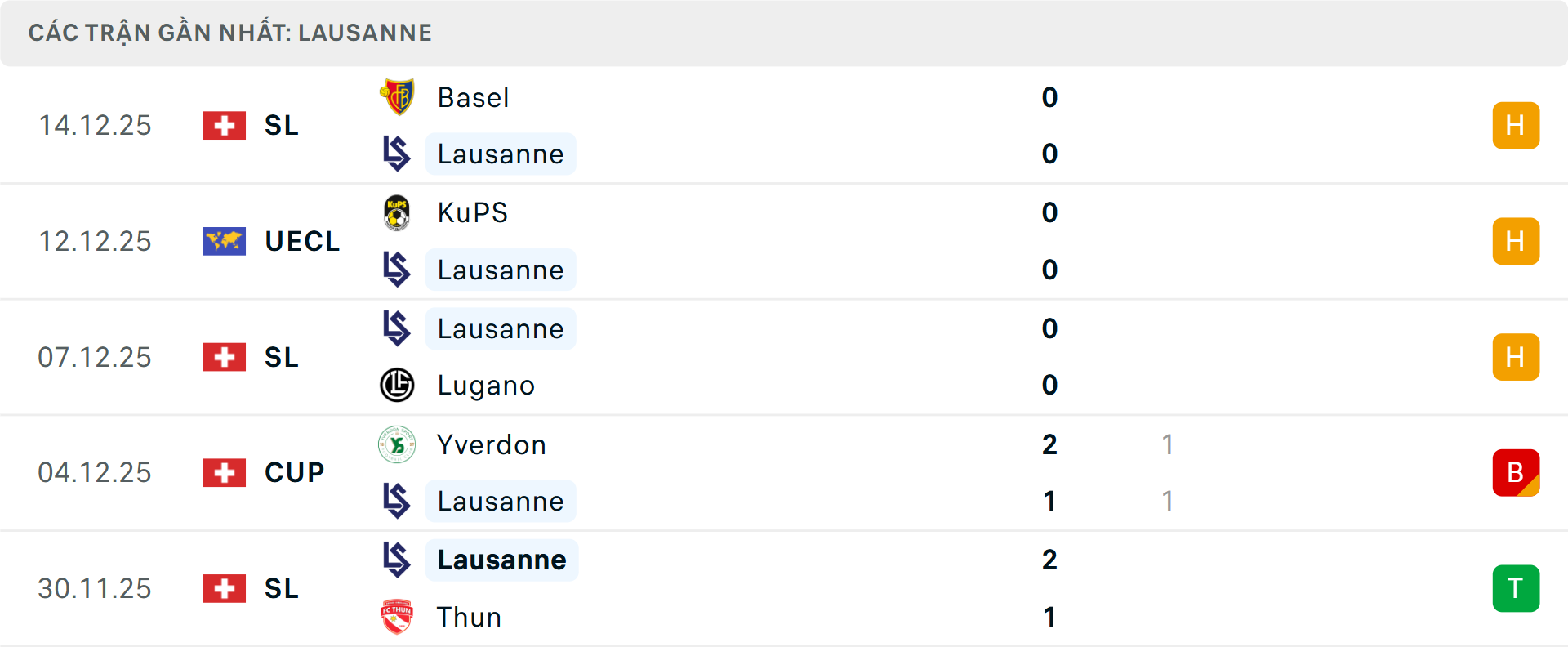Open the Basel team link
This screenshot has width=1568, height=647.
pyautogui.click(x=473, y=97)
